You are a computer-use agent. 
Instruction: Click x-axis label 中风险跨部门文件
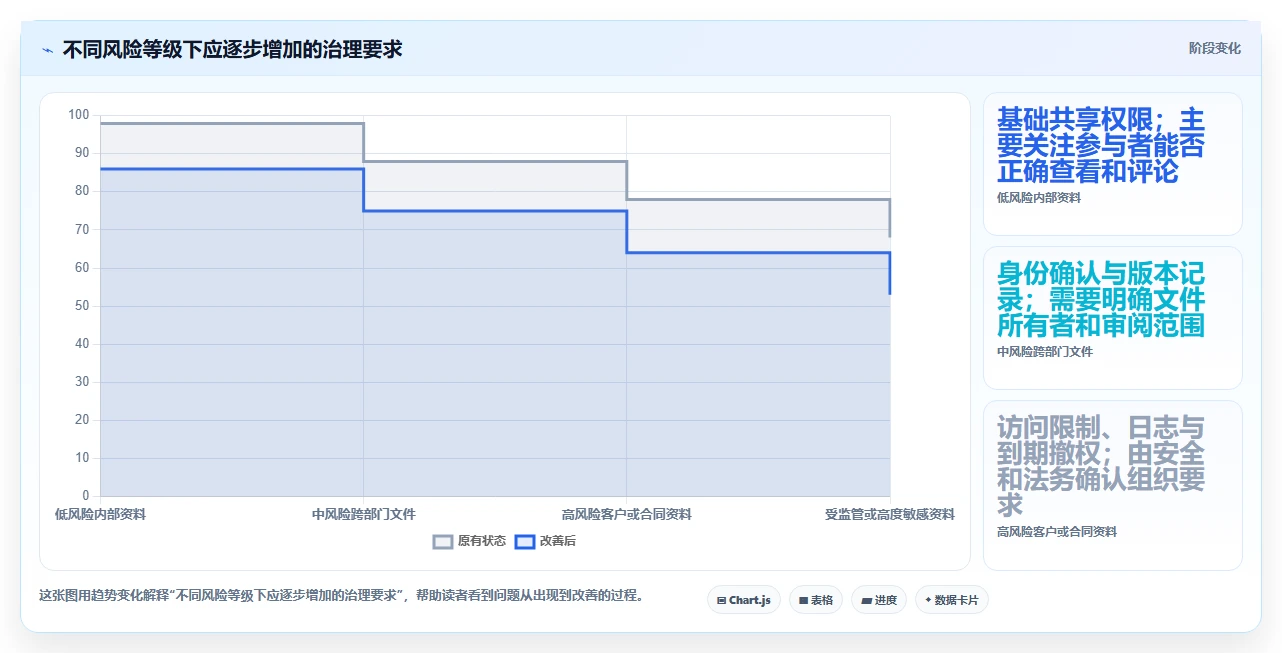[364, 514]
